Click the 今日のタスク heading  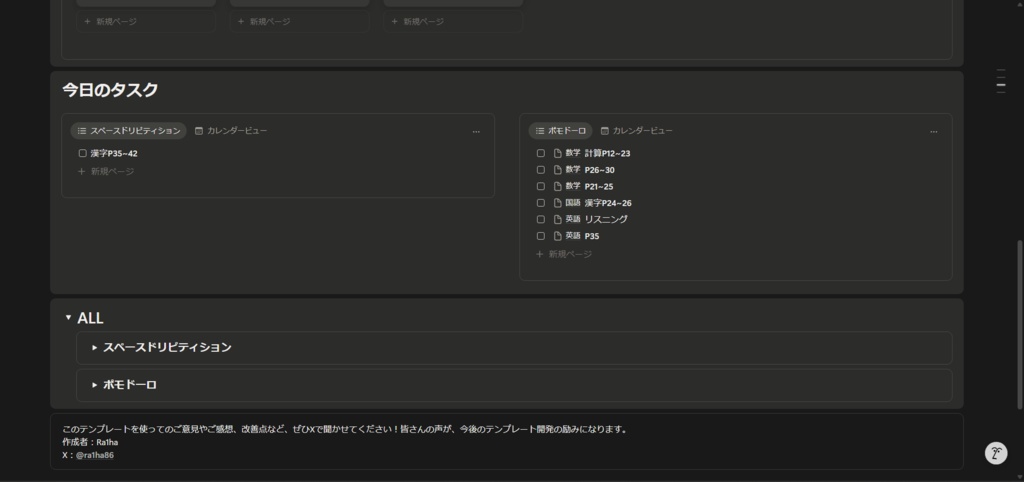110,90
